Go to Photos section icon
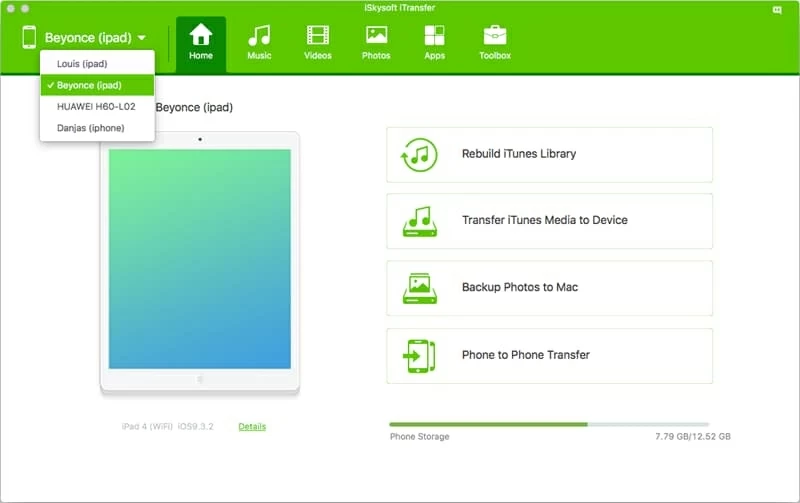The height and width of the screenshot is (503, 800). point(376,37)
